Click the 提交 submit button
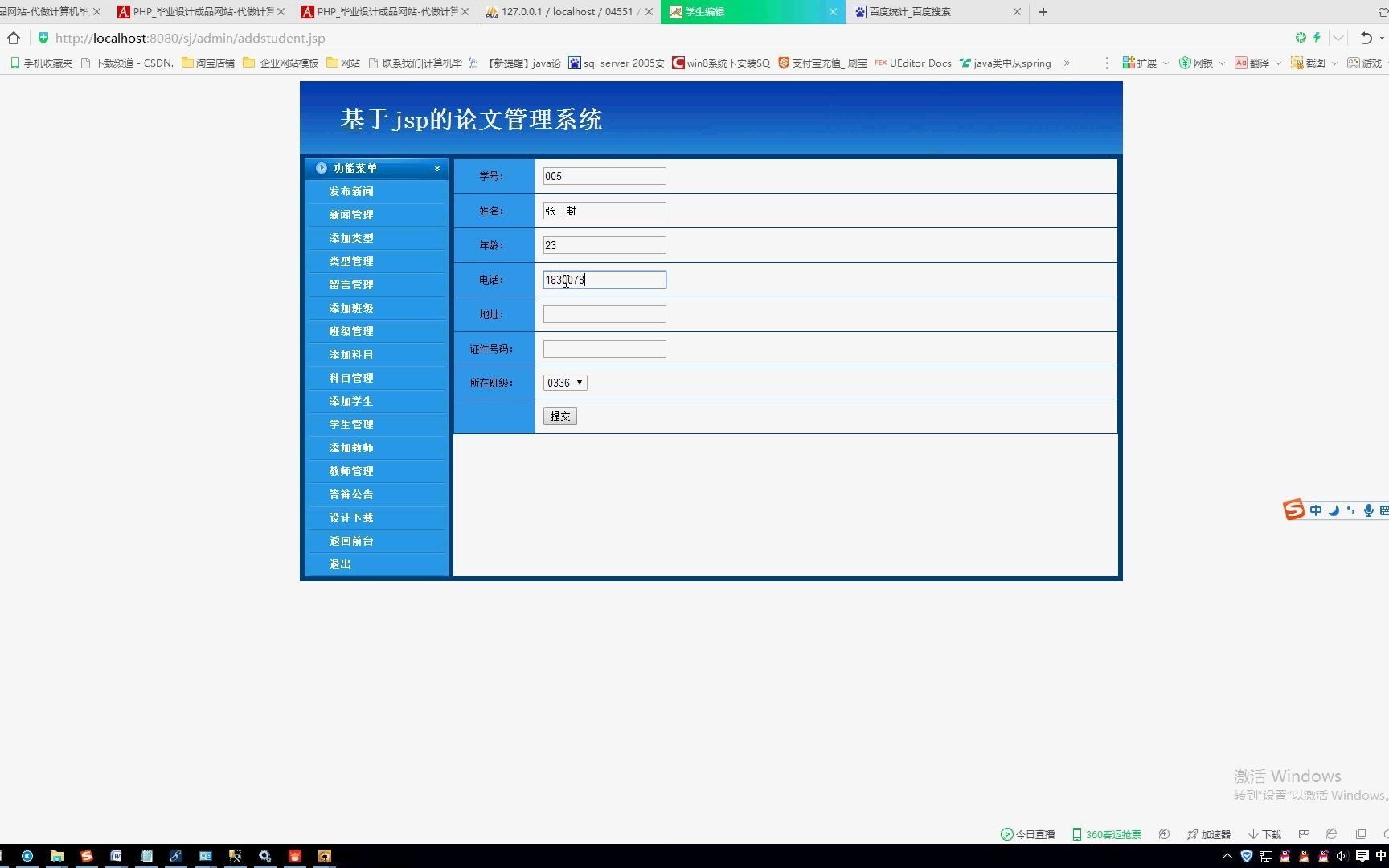 [x=560, y=416]
